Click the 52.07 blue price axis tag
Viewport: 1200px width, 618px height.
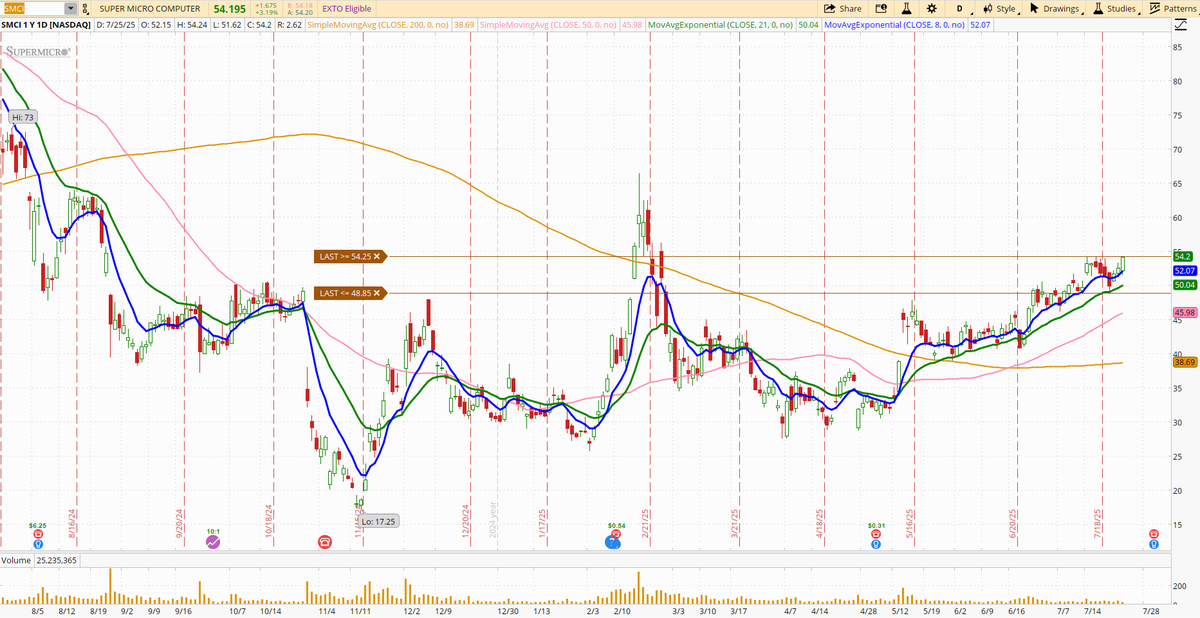[x=1185, y=271]
